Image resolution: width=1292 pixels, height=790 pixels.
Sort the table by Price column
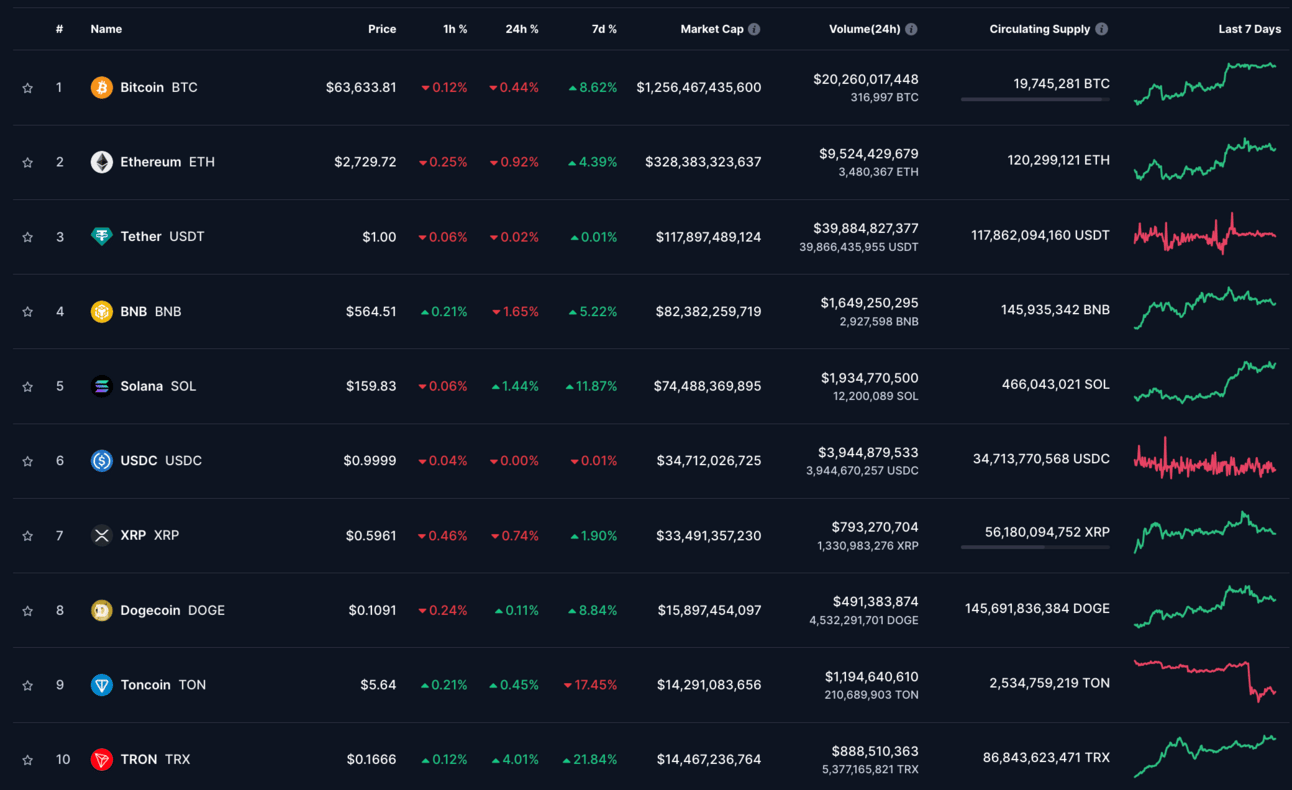coord(382,29)
